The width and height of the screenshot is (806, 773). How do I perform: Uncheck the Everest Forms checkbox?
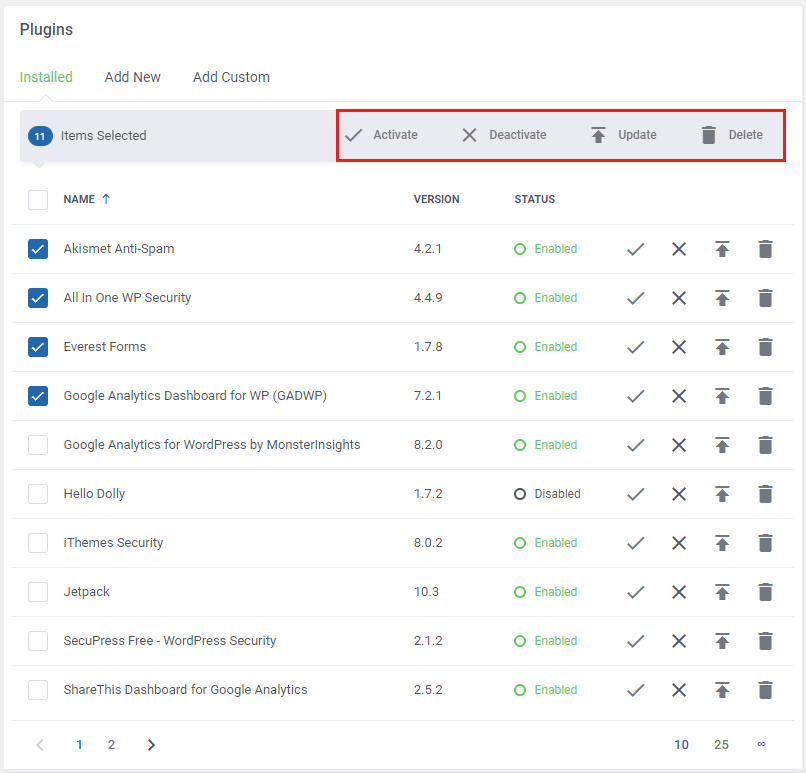(x=38, y=347)
